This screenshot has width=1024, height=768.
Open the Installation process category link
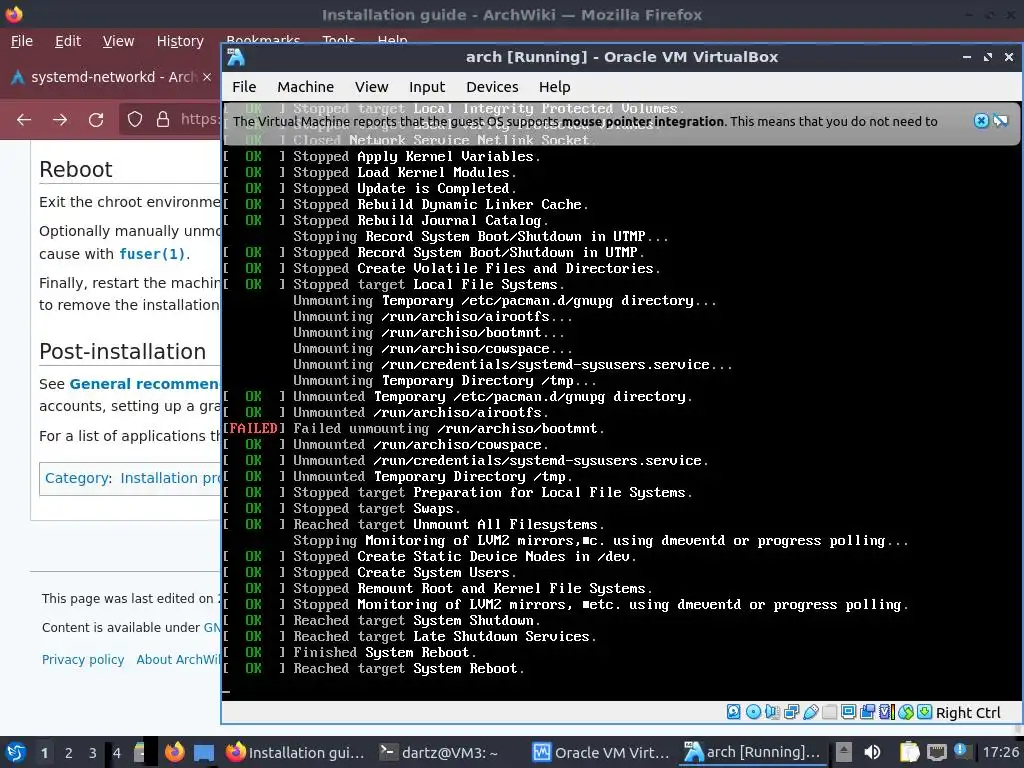pyautogui.click(x=170, y=478)
